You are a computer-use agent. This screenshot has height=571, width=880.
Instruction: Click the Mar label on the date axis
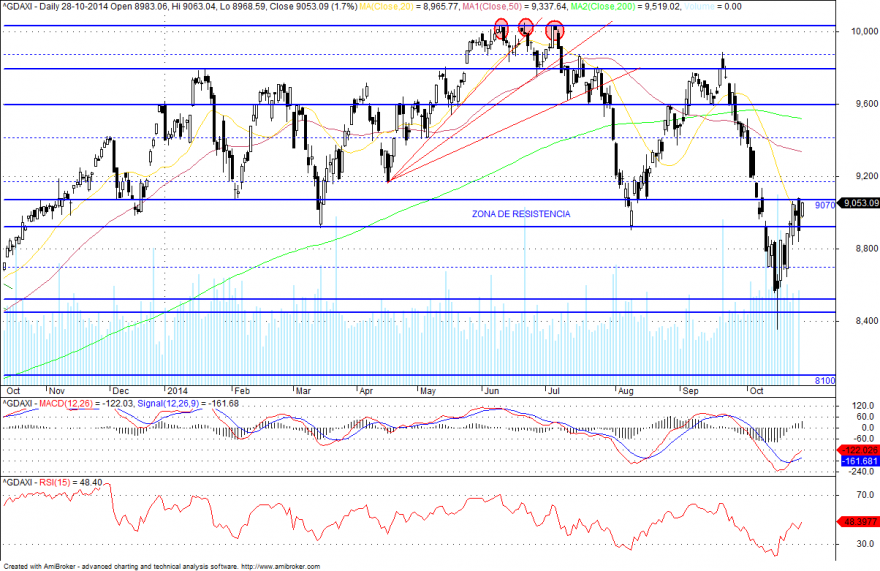pyautogui.click(x=303, y=391)
